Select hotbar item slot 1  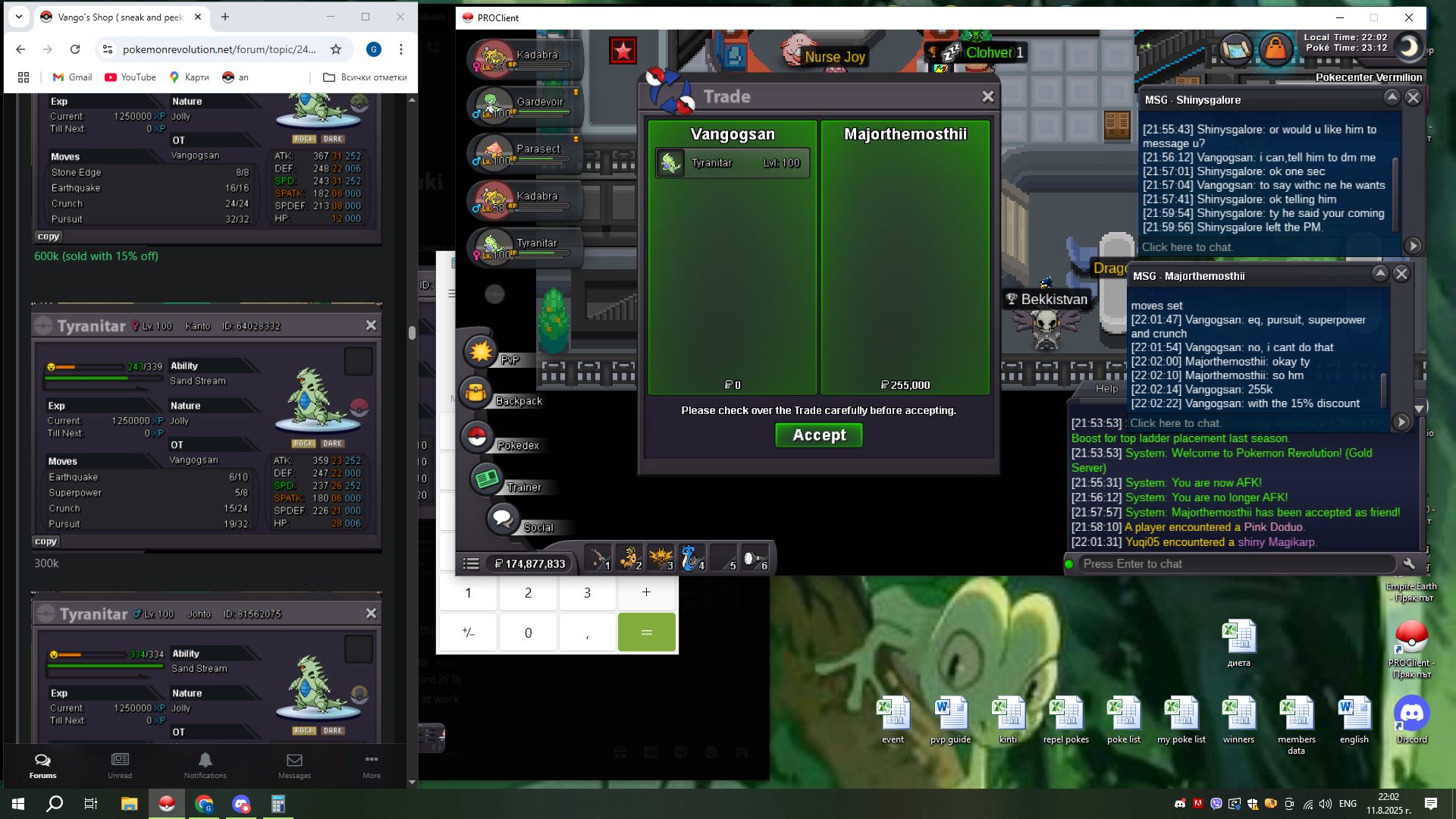point(598,559)
